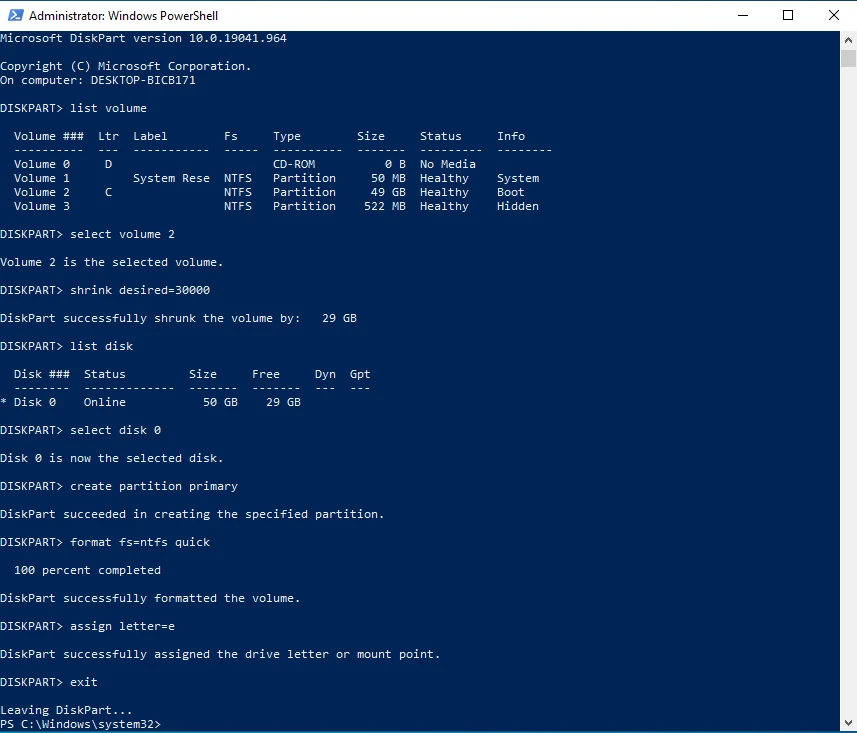Image resolution: width=857 pixels, height=733 pixels.
Task: Click the 'System' info value of Volume 1
Action: [x=518, y=178]
